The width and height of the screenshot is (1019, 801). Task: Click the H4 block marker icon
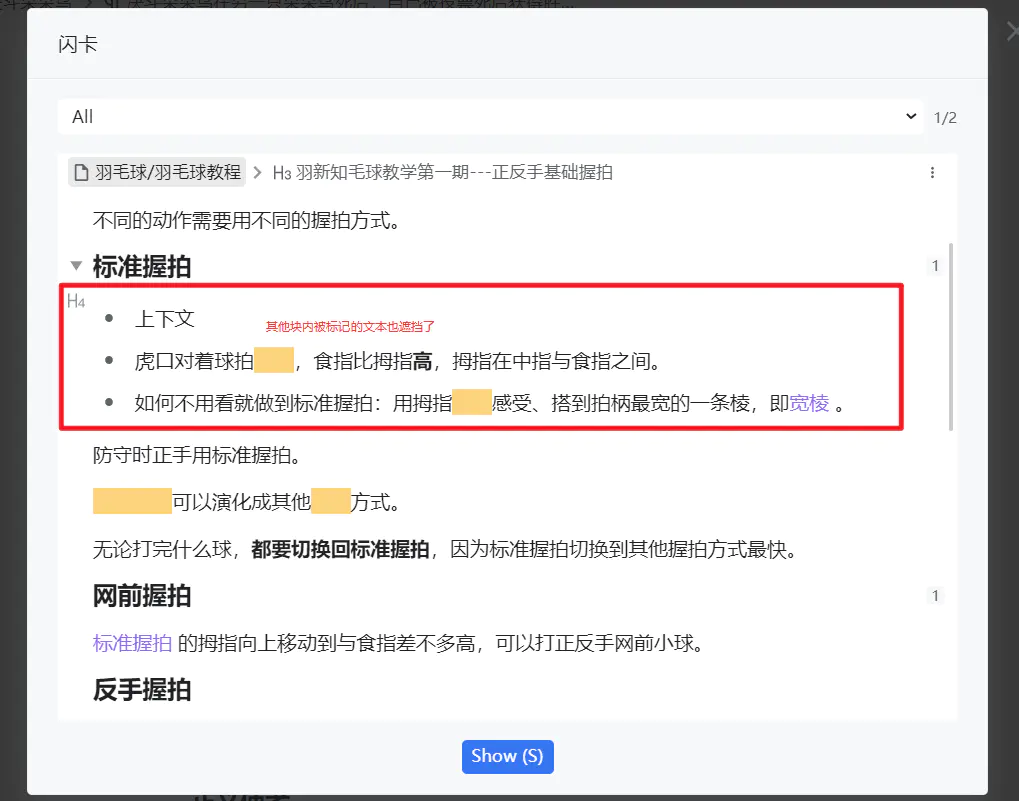pos(76,301)
